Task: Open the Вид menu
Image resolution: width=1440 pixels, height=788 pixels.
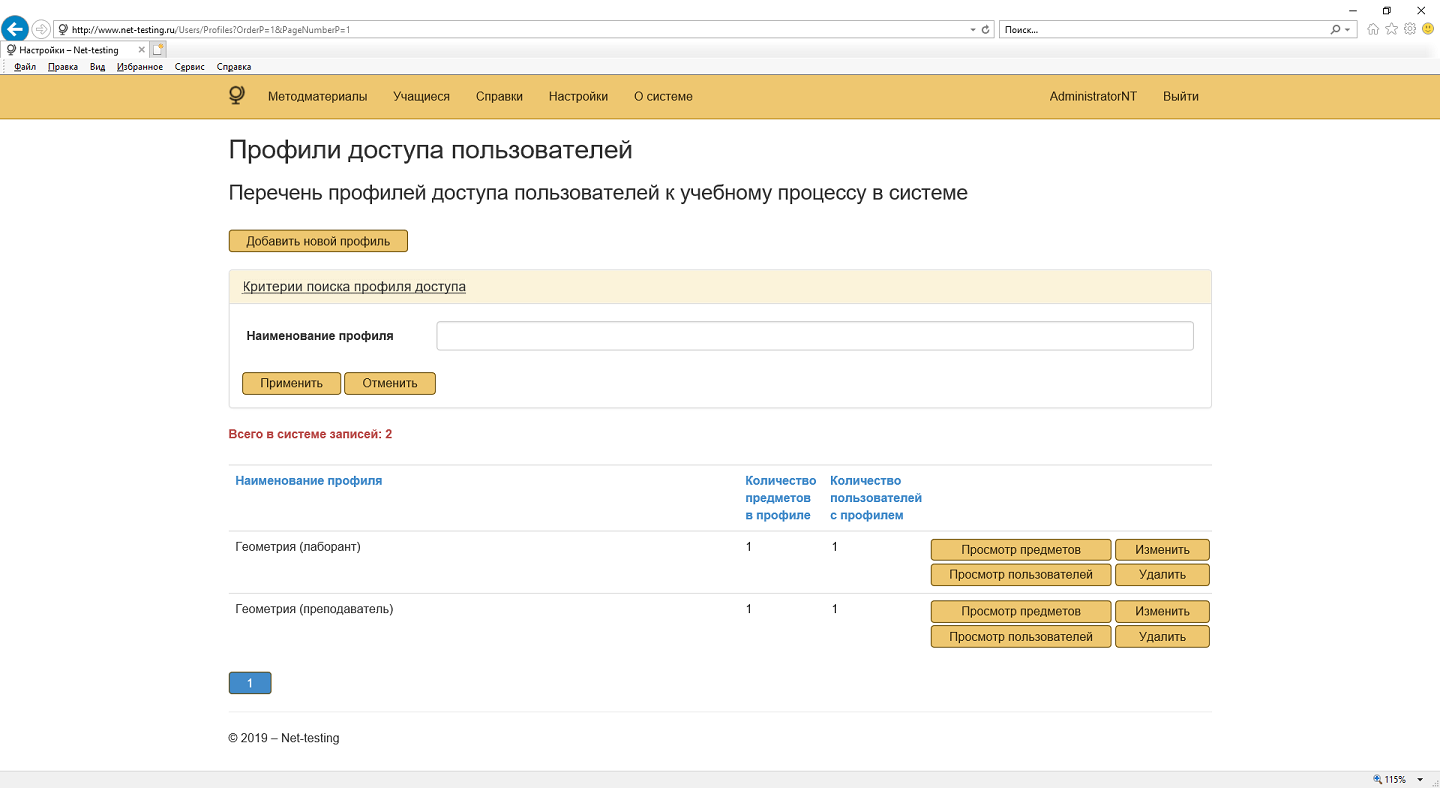Action: tap(97, 67)
